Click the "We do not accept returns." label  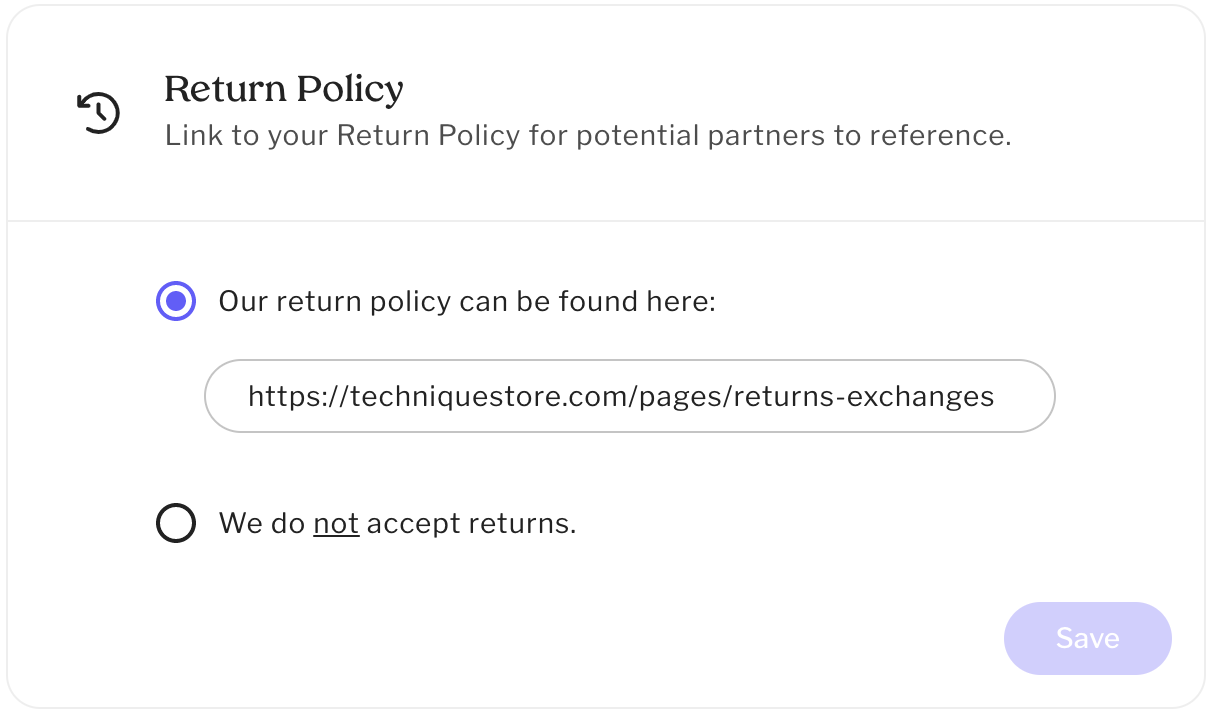(397, 523)
